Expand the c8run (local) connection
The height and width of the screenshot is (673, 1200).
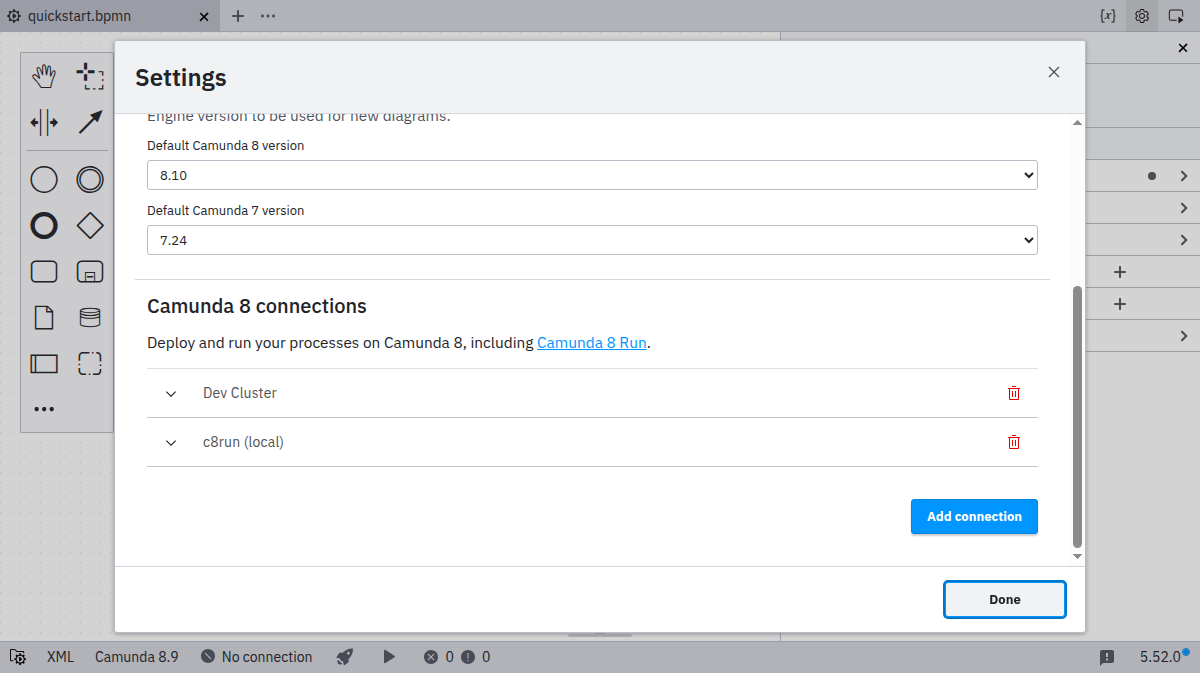170,442
